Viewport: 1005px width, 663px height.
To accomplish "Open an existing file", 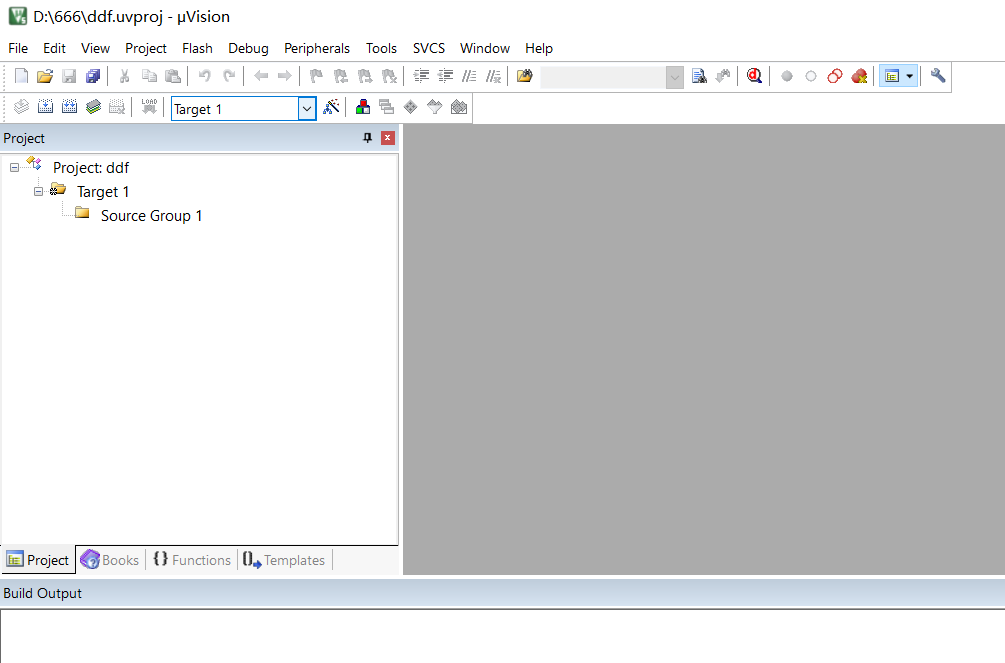I will click(x=45, y=76).
